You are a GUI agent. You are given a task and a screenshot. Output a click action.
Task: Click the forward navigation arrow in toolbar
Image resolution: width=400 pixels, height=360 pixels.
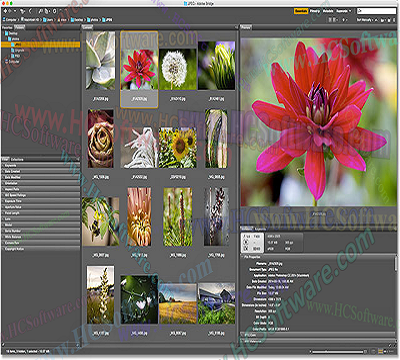click(x=10, y=11)
